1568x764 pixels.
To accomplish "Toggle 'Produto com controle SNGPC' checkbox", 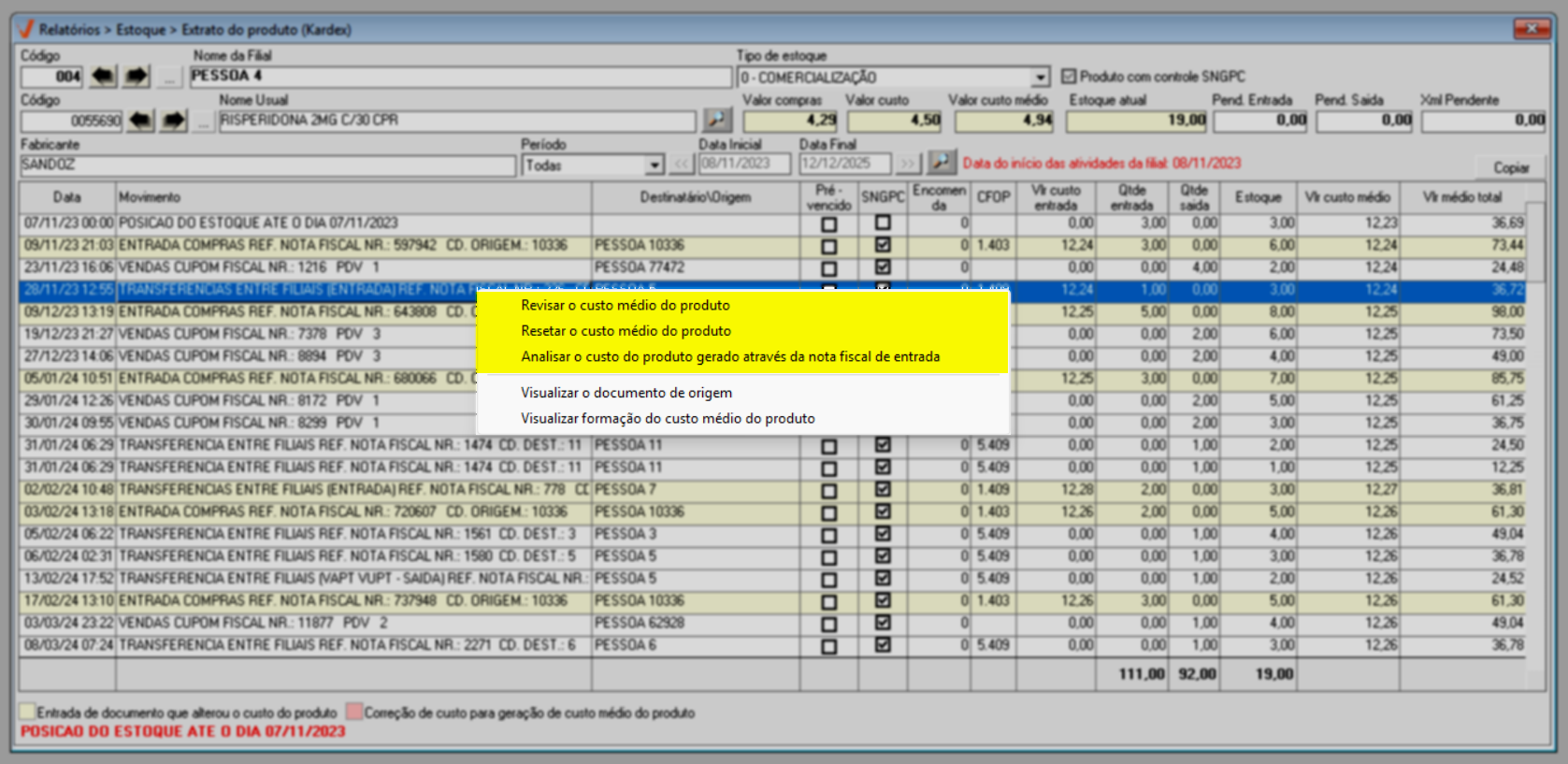I will (1069, 77).
